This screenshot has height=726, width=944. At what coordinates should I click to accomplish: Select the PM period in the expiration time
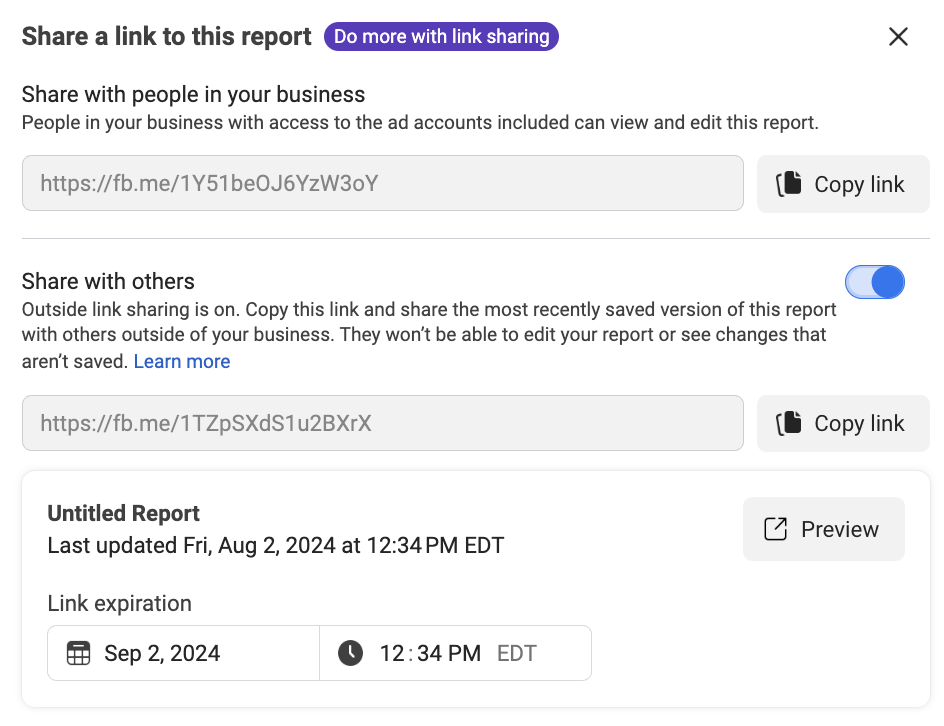(x=465, y=653)
